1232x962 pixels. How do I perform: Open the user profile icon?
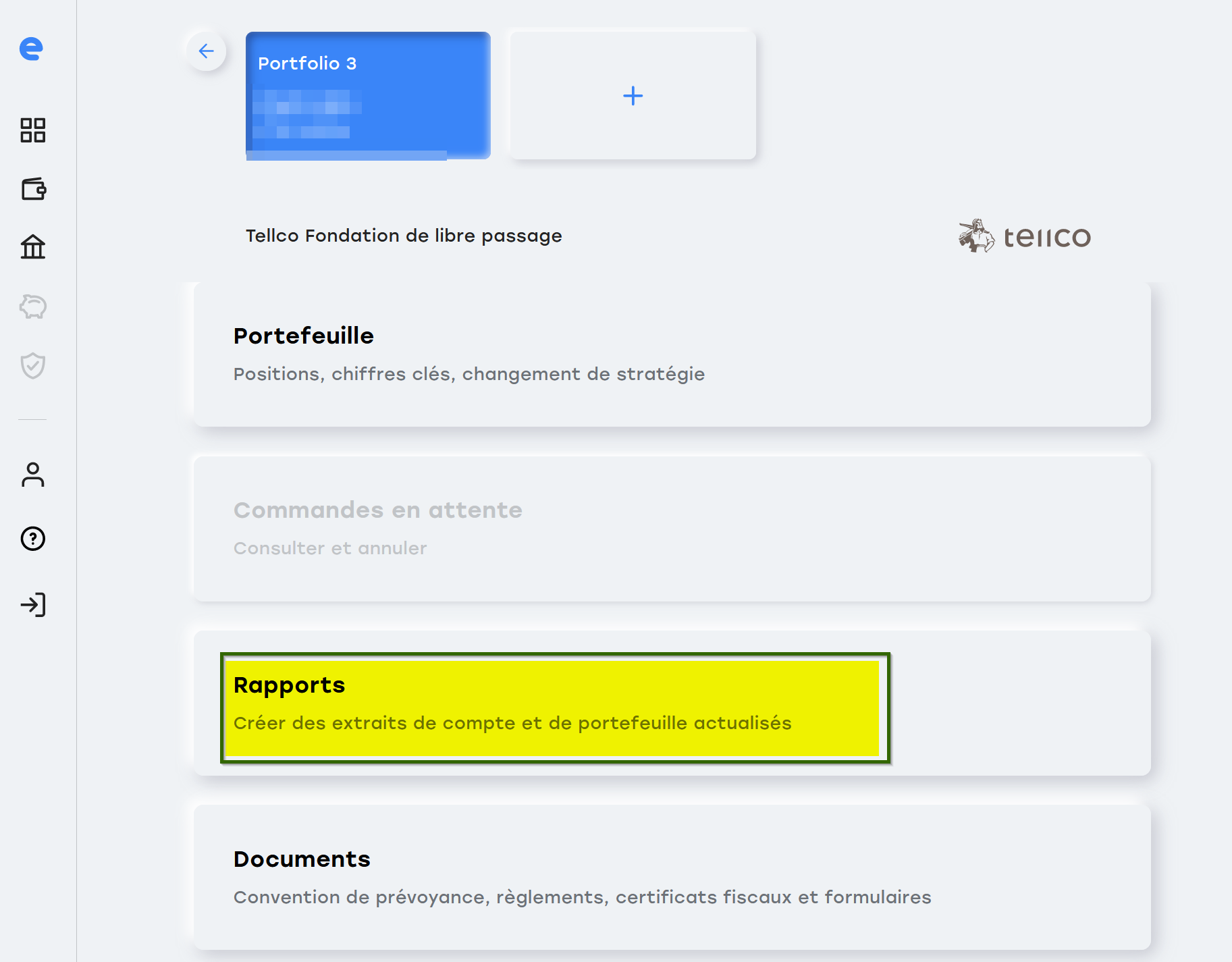click(32, 475)
